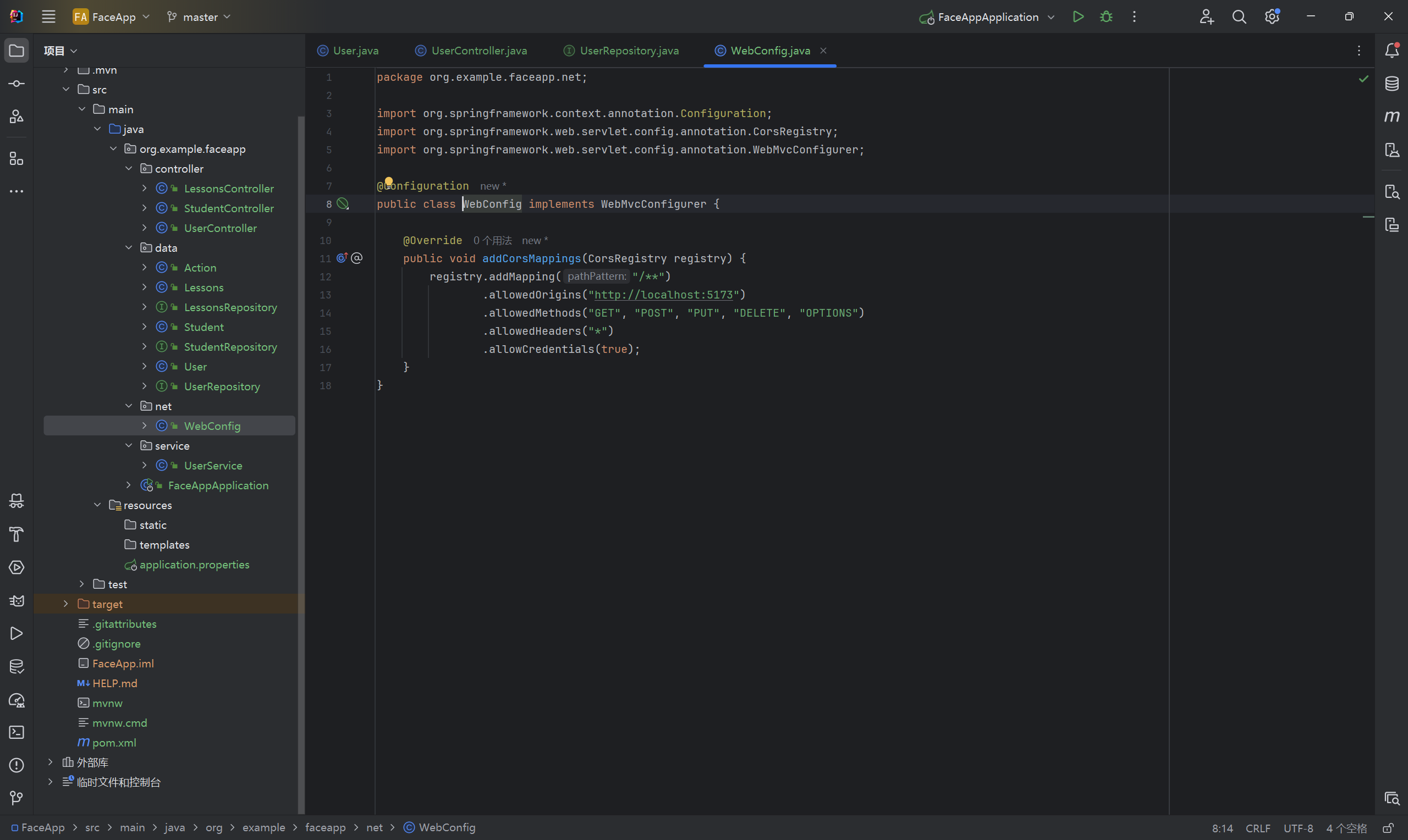
Task: Click the http://localhost:5173 link in the code
Action: coord(663,295)
